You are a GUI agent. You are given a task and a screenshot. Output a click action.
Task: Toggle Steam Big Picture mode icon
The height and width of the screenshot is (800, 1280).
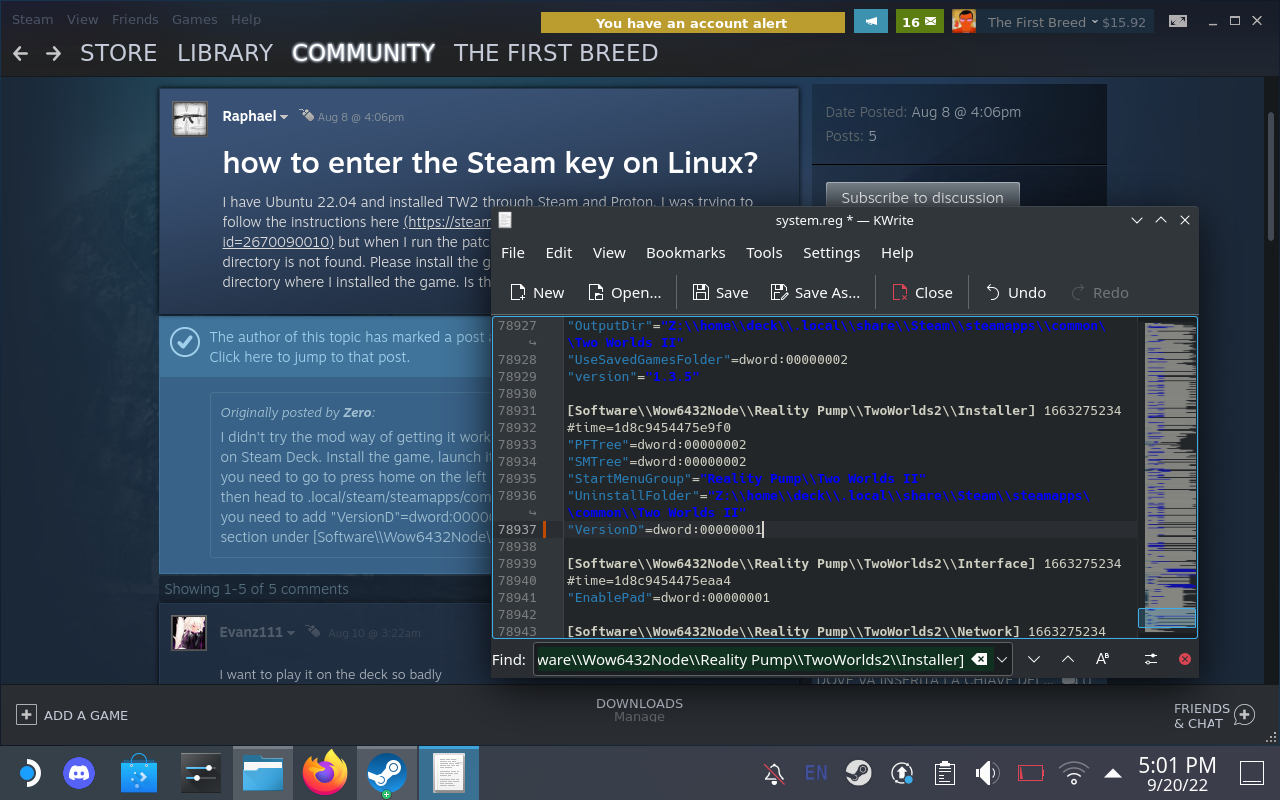pos(1179,21)
